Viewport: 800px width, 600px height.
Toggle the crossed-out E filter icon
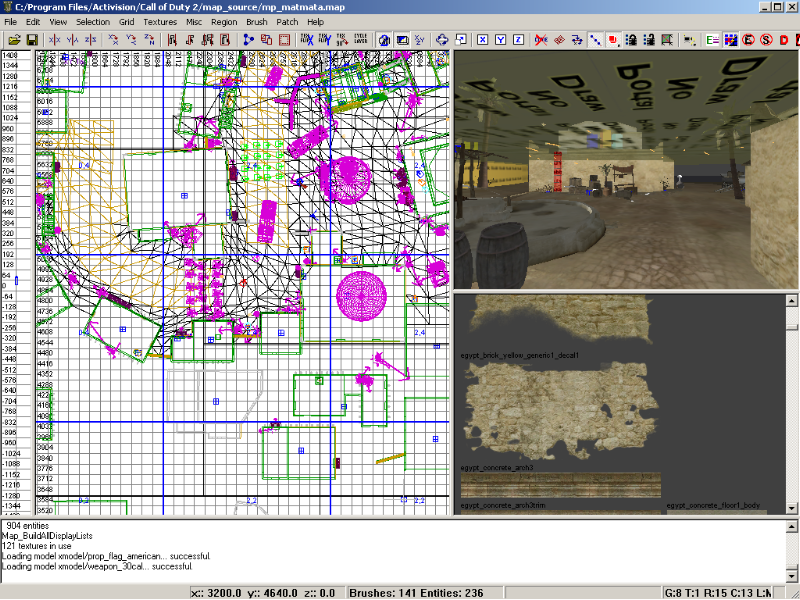748,40
